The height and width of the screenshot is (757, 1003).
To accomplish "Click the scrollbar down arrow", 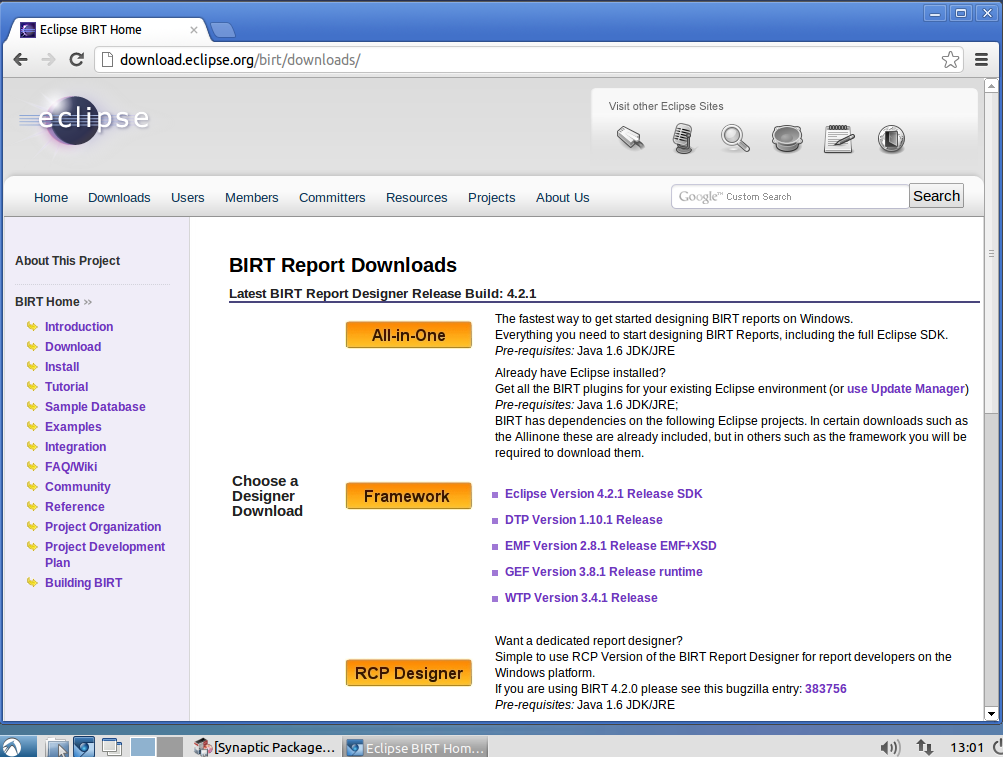I will (x=991, y=713).
